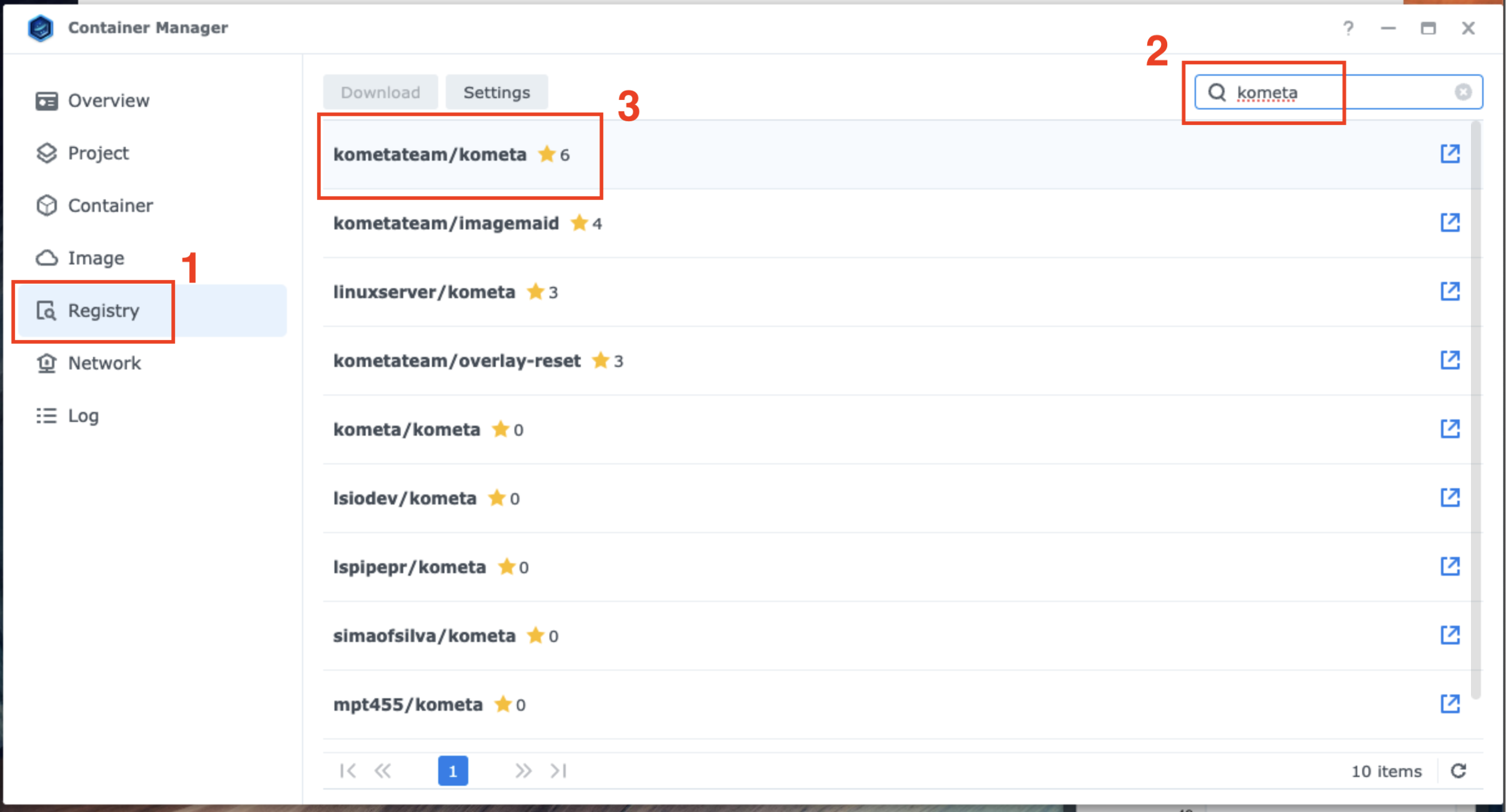Click the kometa search field
The width and height of the screenshot is (1506, 812).
(x=1338, y=93)
